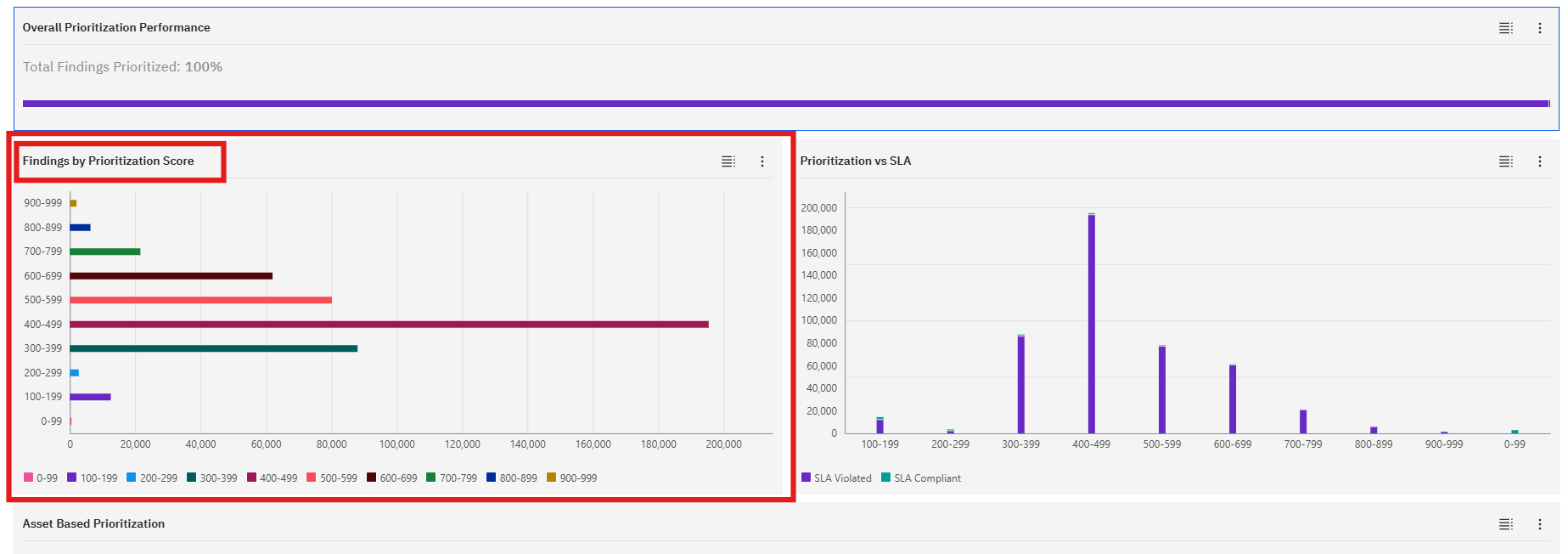Click the Prioritization vs SLA title

[856, 161]
